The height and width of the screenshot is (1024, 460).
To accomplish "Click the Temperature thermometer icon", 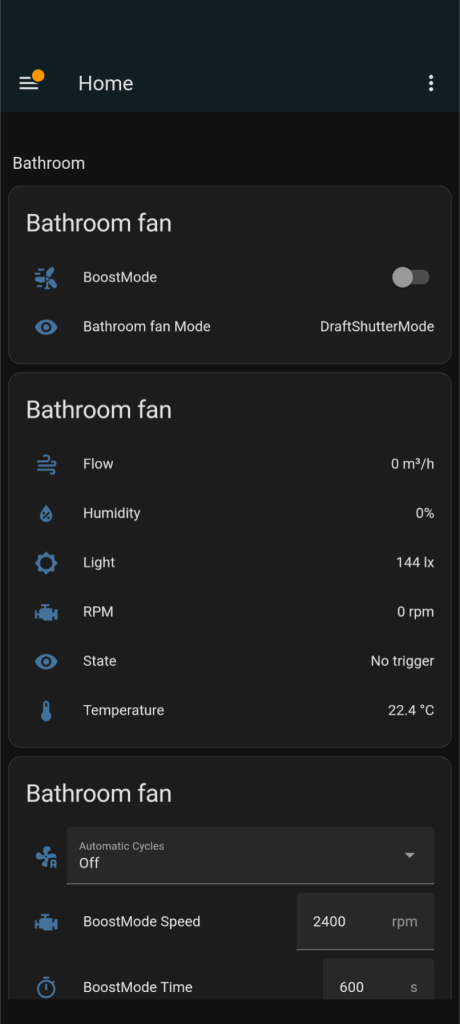I will tap(46, 711).
